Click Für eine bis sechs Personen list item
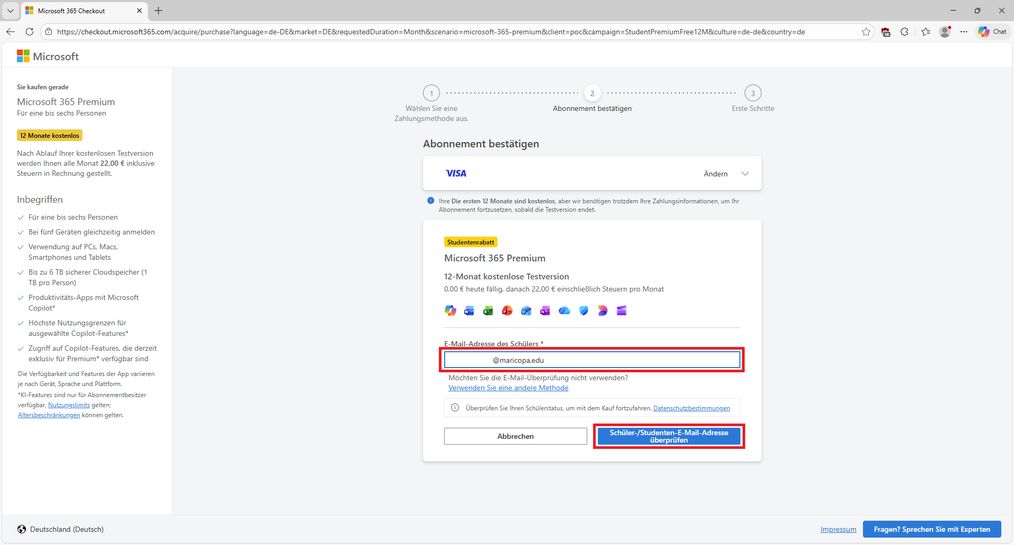 73,217
